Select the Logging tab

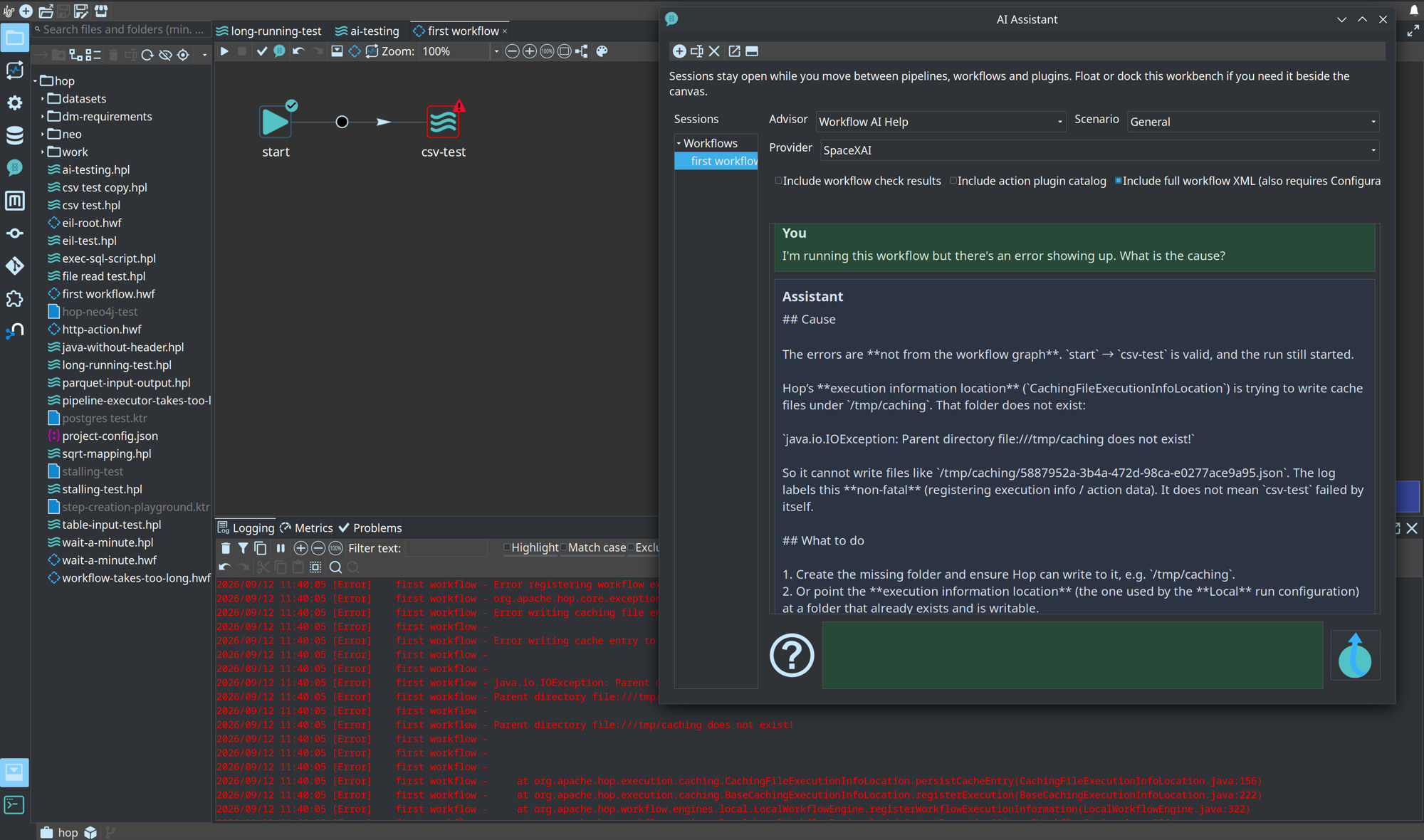tap(246, 527)
